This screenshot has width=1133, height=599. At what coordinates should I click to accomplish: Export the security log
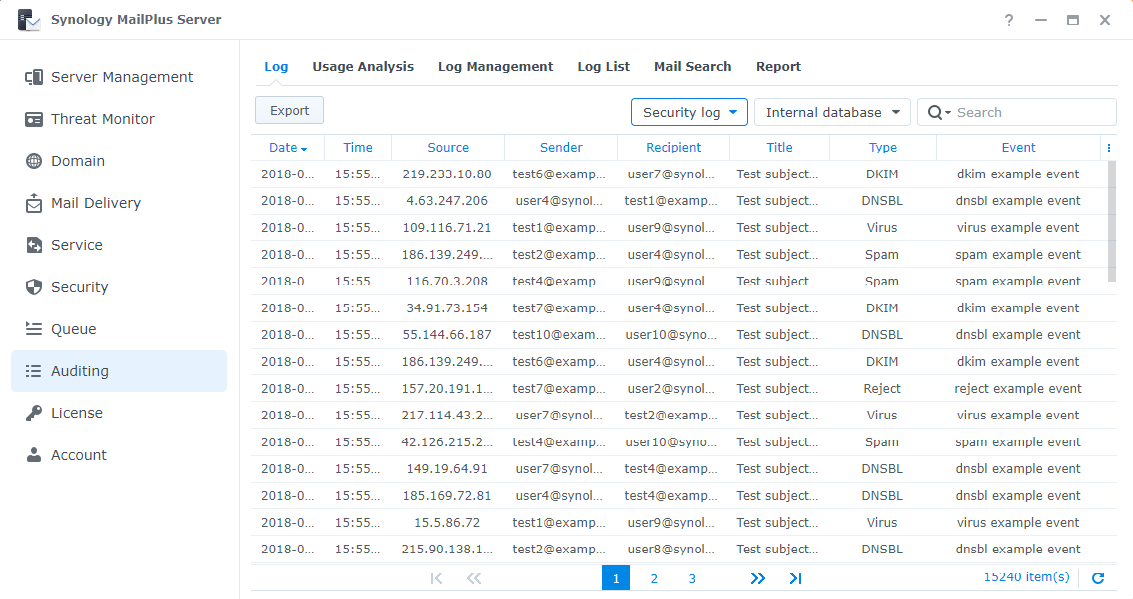click(289, 110)
